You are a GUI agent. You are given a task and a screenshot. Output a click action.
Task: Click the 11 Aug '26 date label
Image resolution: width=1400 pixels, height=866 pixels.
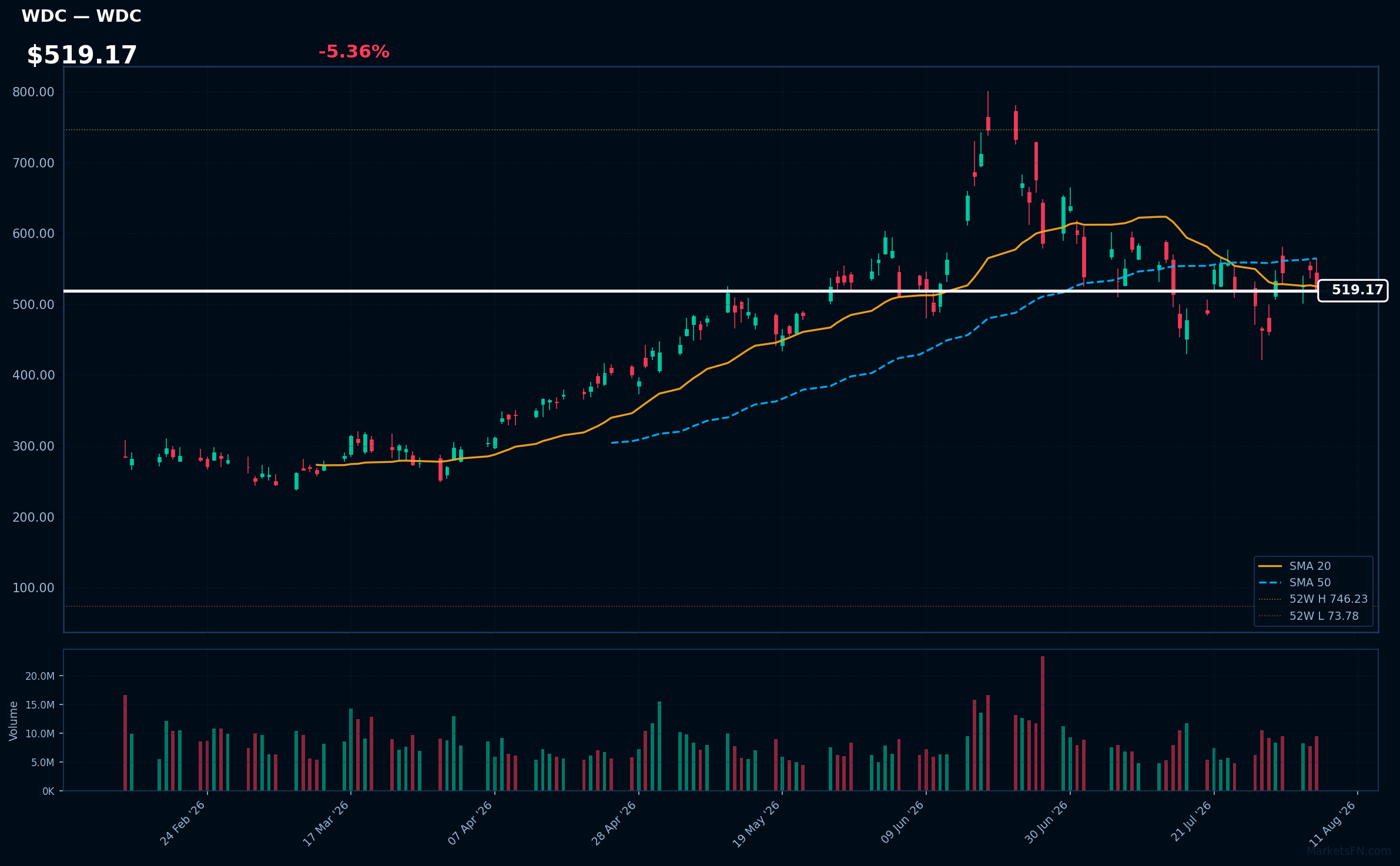point(1332,824)
